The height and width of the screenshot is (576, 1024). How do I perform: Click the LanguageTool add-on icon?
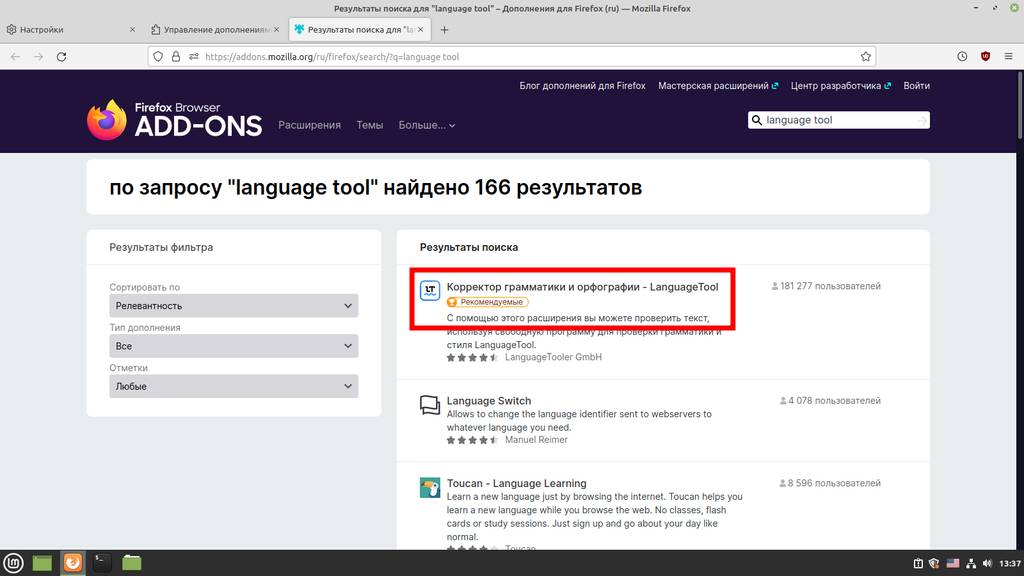click(430, 291)
